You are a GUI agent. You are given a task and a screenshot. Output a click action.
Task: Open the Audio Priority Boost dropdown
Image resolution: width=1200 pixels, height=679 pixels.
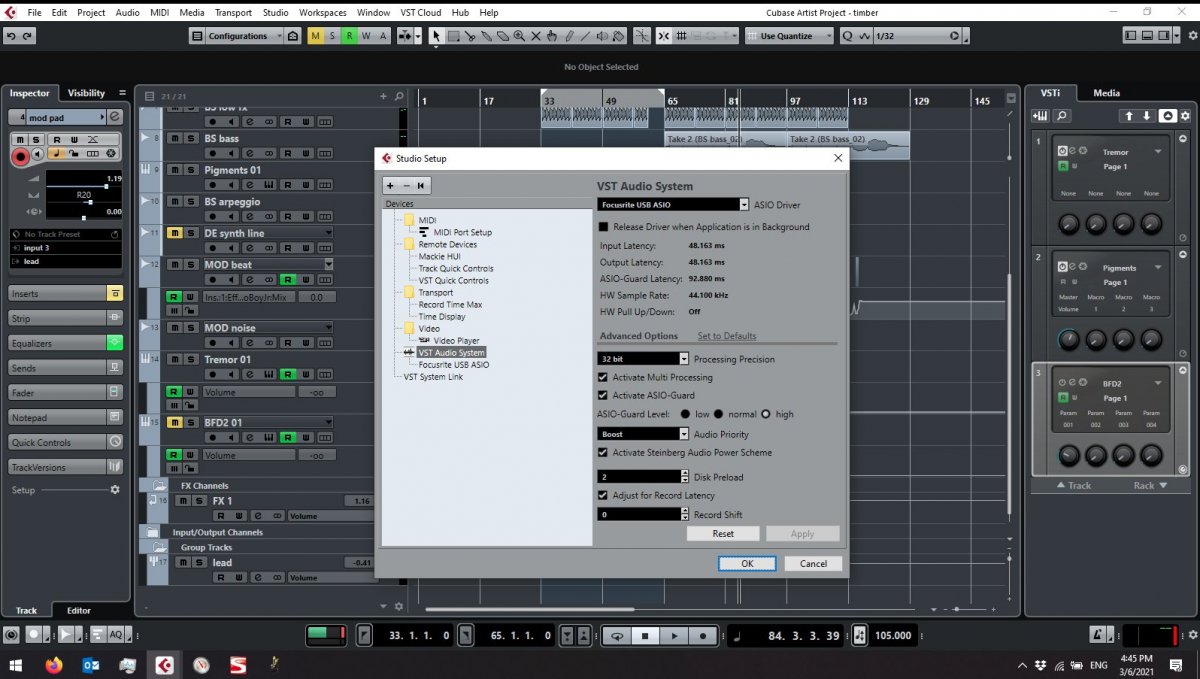pyautogui.click(x=684, y=434)
